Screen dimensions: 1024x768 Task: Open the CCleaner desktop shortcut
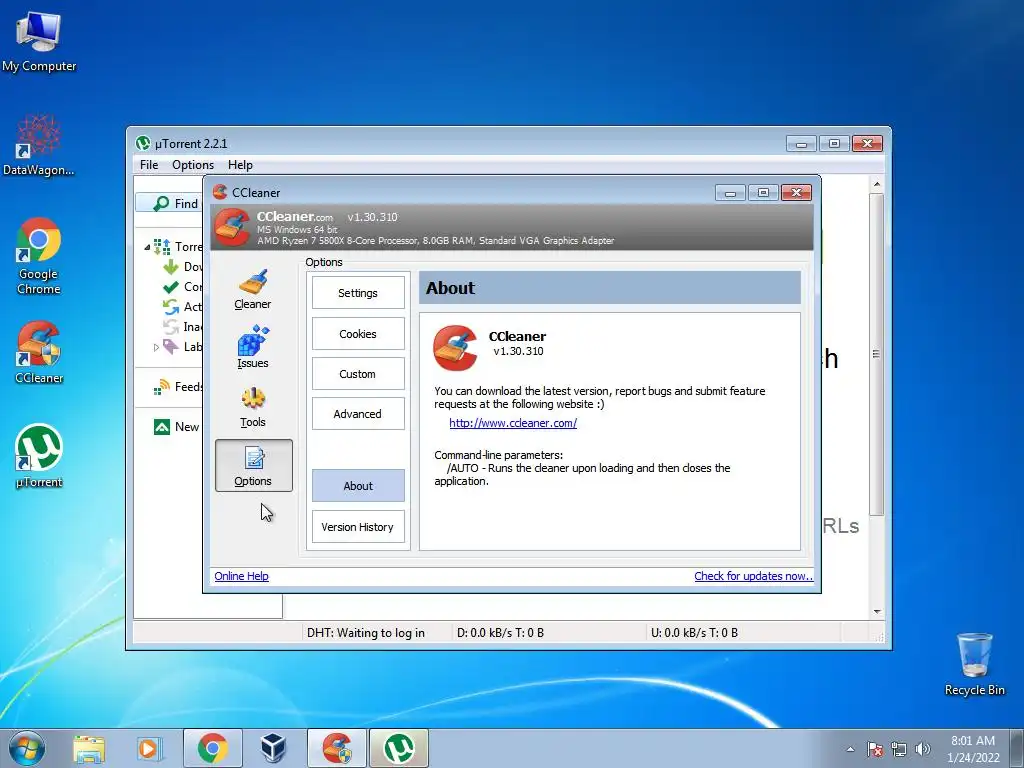pos(39,353)
